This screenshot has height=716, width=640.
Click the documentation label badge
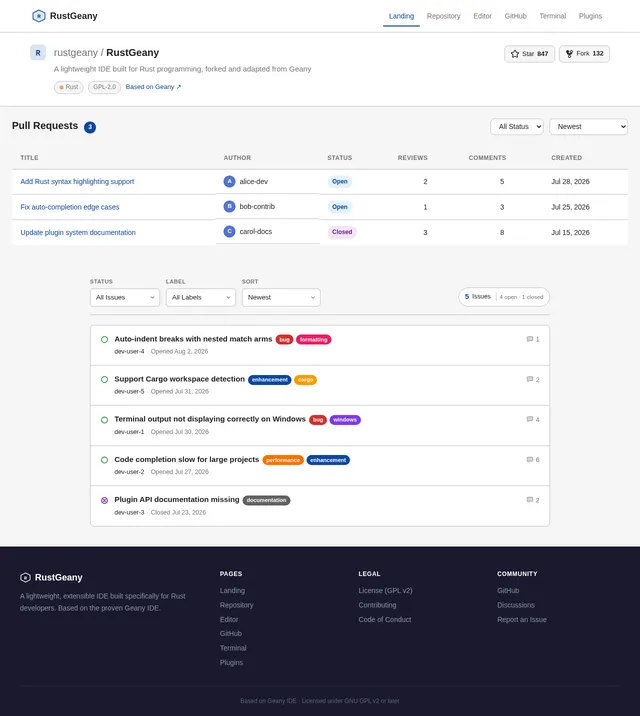point(267,500)
